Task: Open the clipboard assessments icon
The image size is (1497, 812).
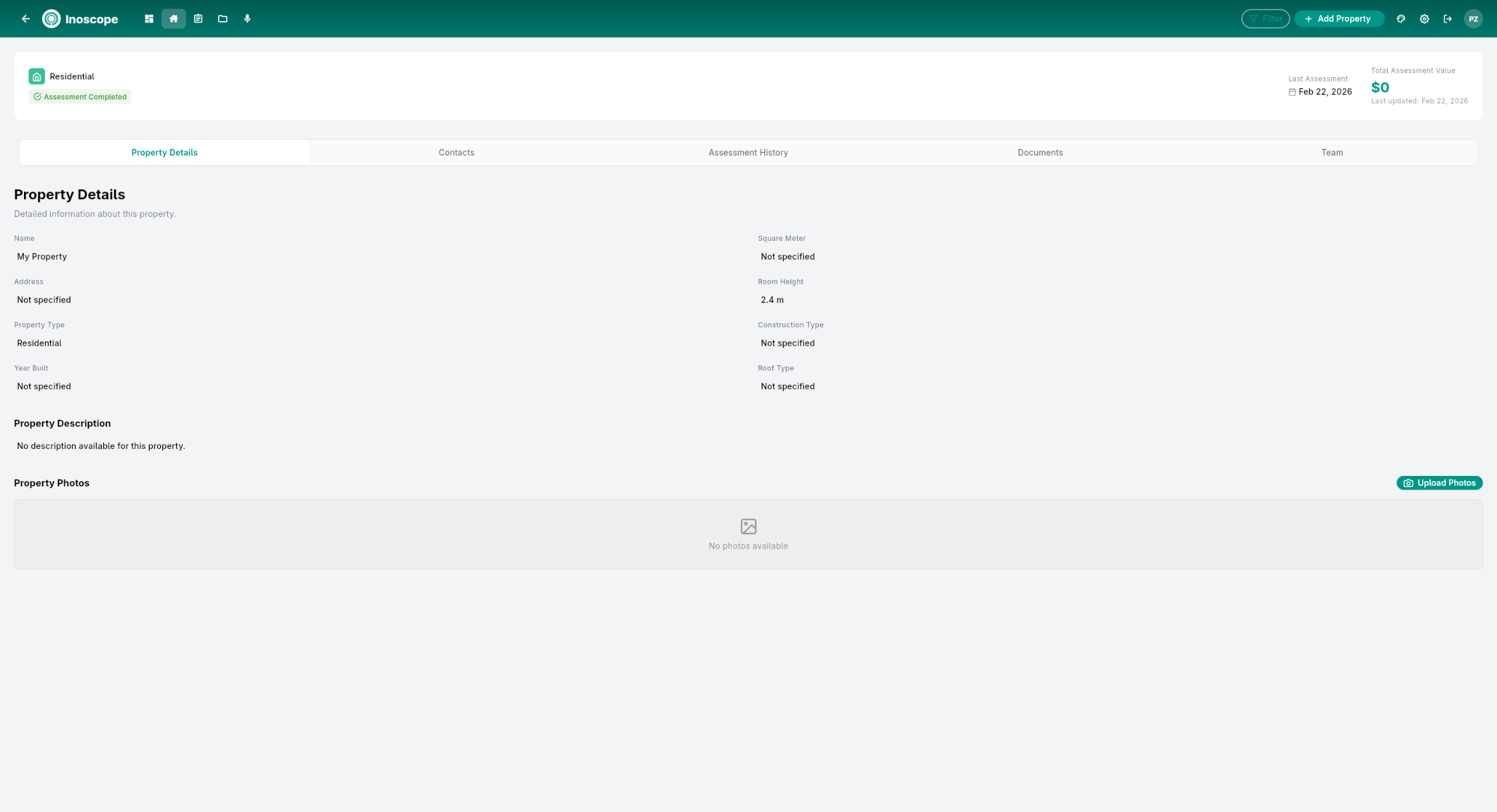Action: 198,18
